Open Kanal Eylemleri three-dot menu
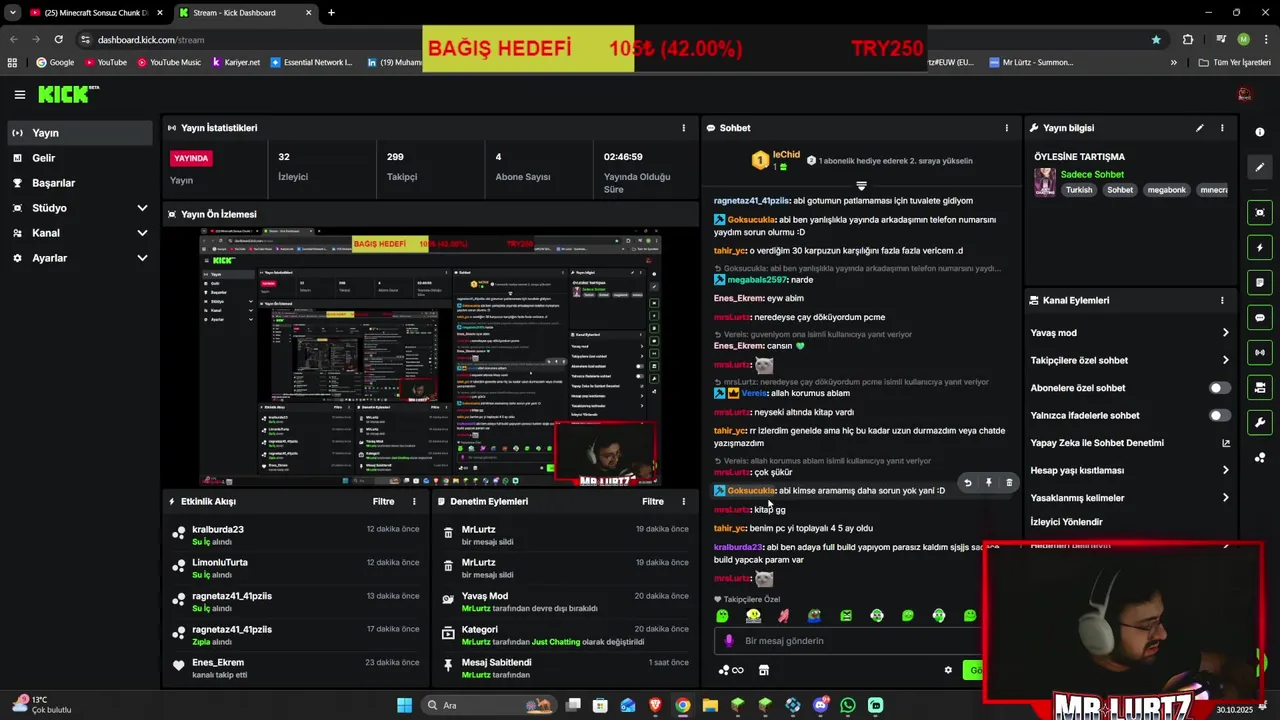This screenshot has width=1280, height=720. [1222, 300]
